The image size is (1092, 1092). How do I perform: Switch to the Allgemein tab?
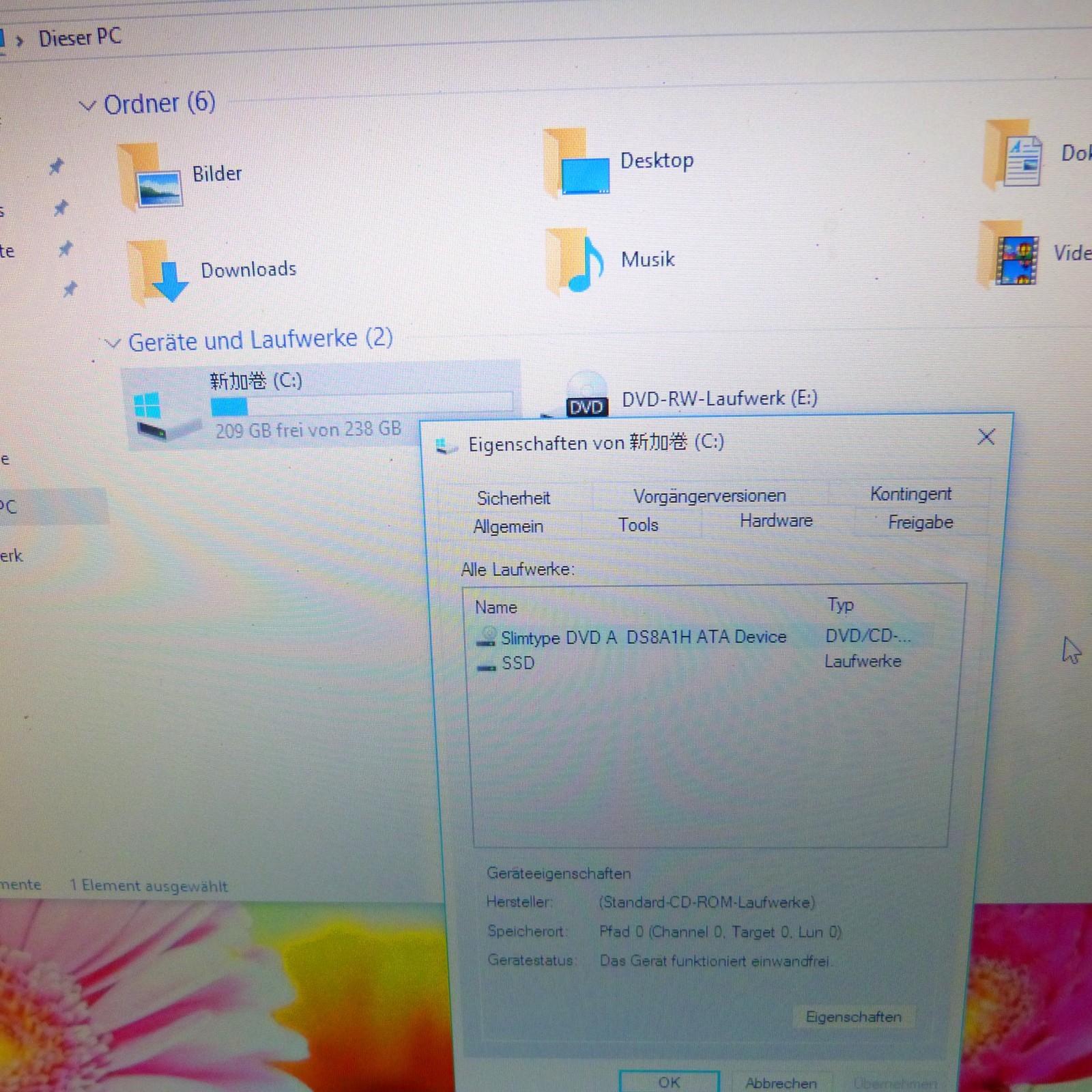coord(508,526)
